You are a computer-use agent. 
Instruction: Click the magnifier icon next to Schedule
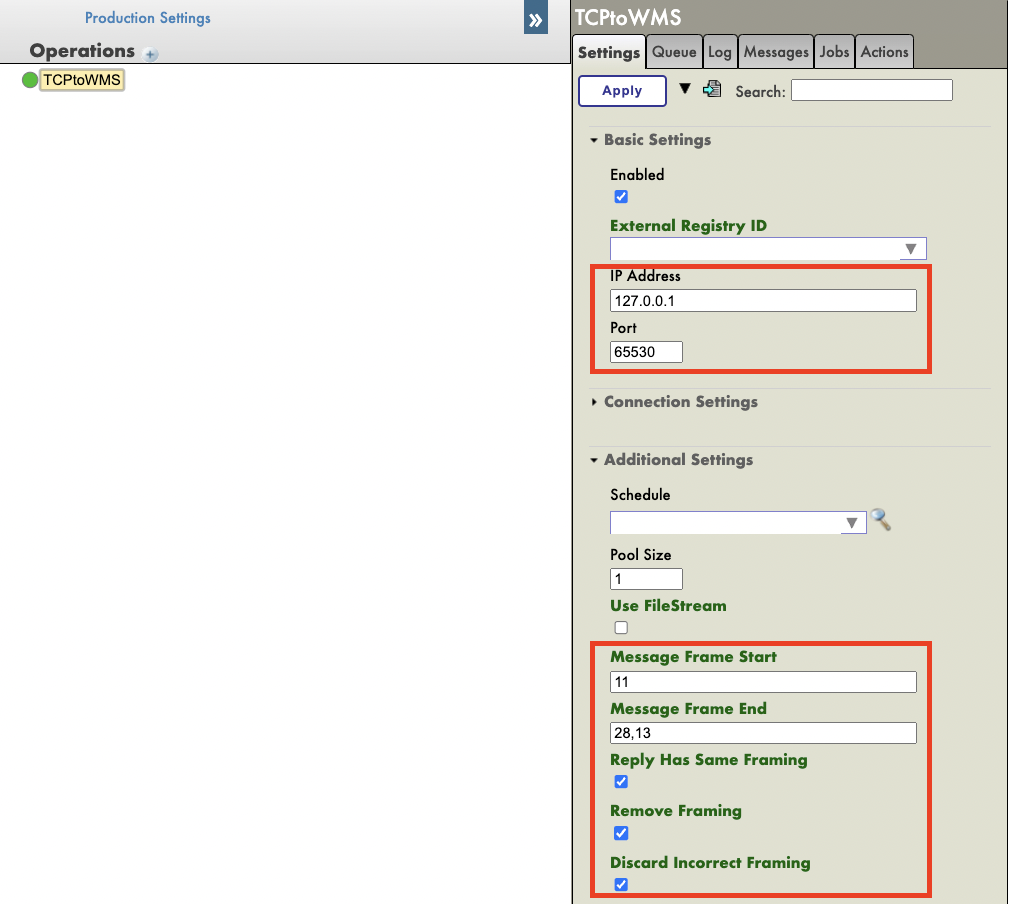click(x=880, y=520)
